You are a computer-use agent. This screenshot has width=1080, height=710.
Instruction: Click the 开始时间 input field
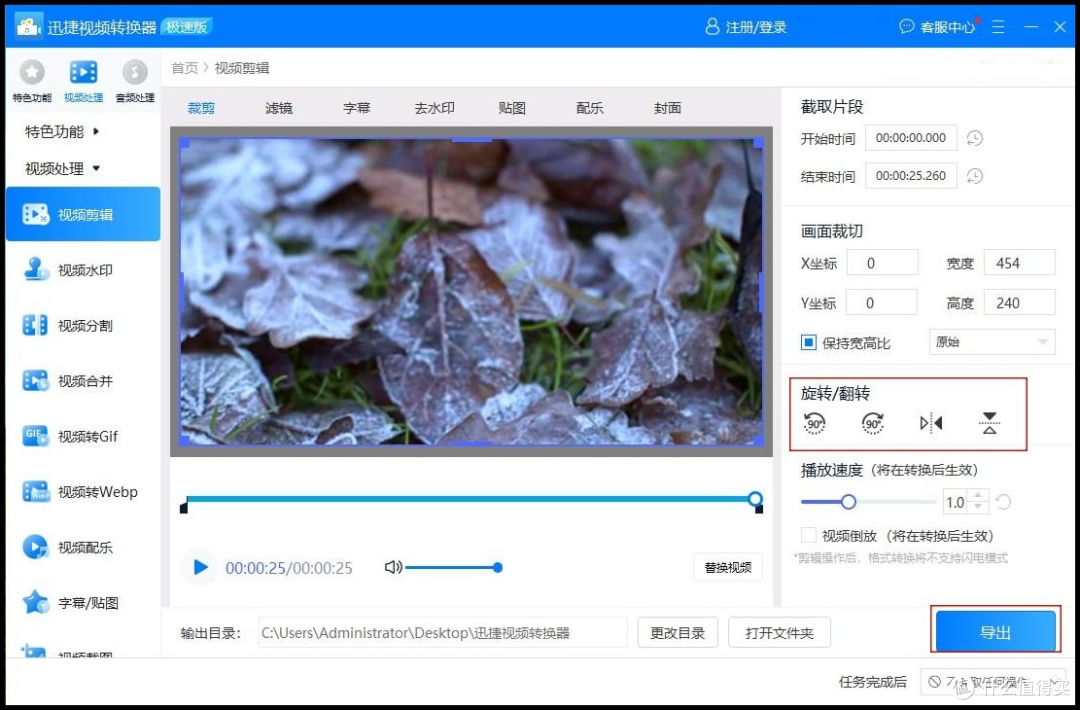[911, 138]
